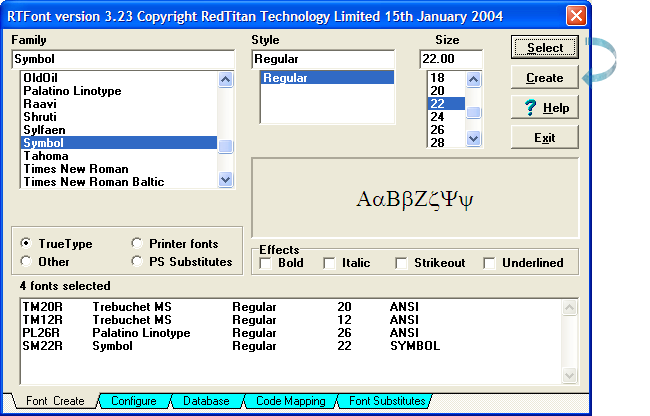Switch to the Database tab
650x416 pixels.
pos(206,401)
